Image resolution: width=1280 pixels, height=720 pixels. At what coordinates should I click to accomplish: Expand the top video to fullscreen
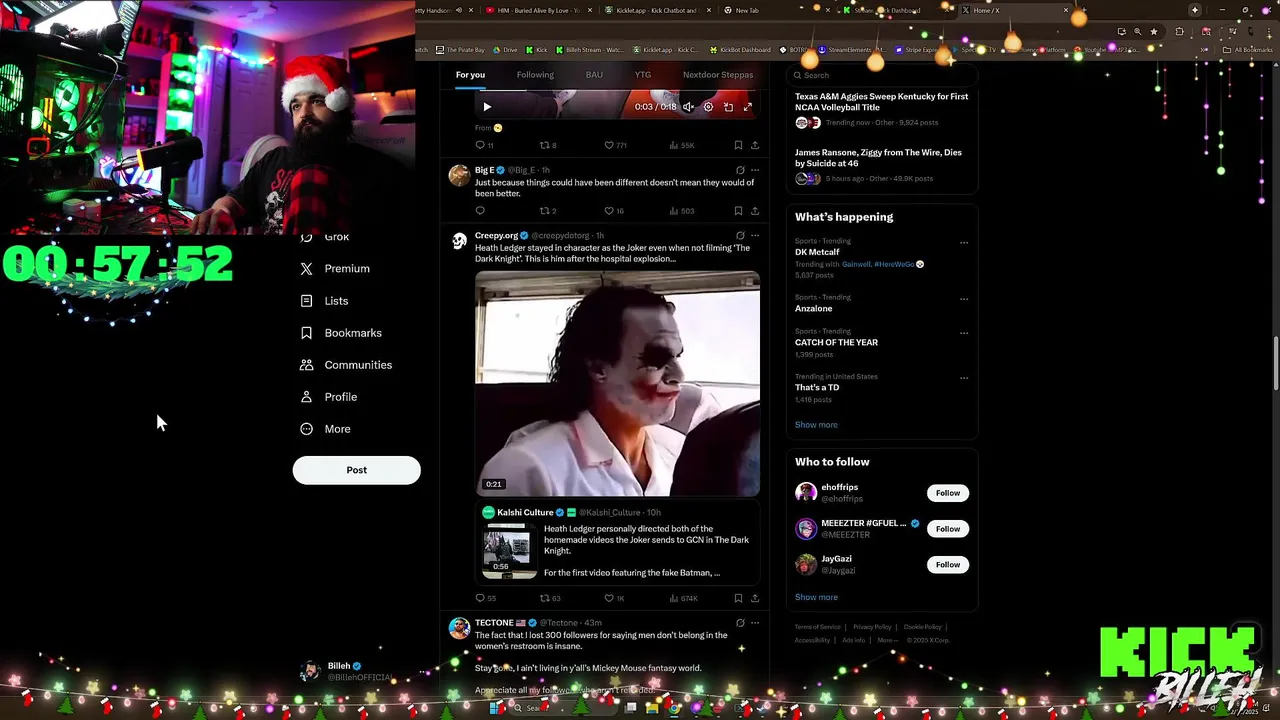[747, 107]
